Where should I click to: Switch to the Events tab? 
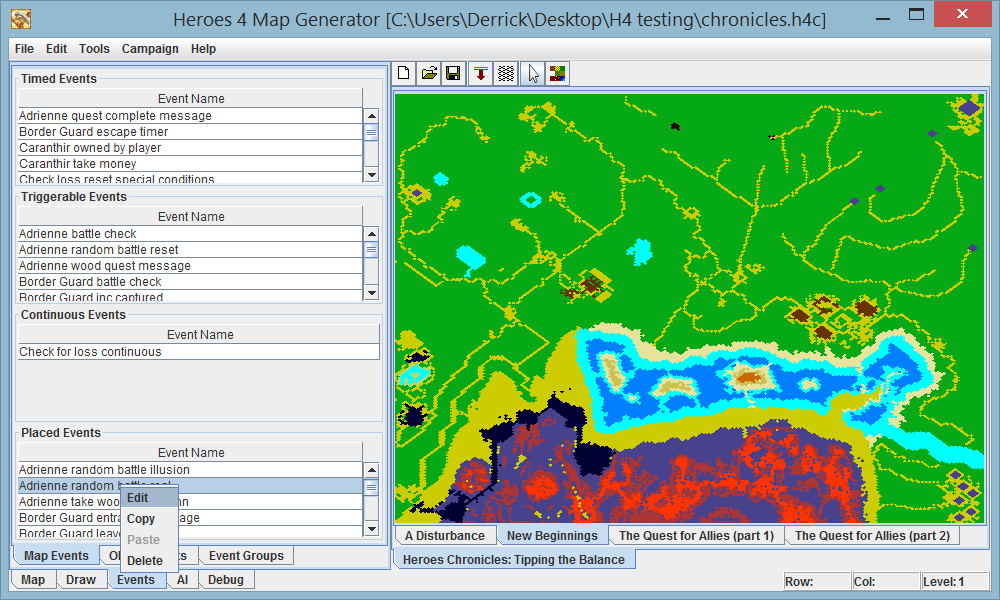coord(136,580)
